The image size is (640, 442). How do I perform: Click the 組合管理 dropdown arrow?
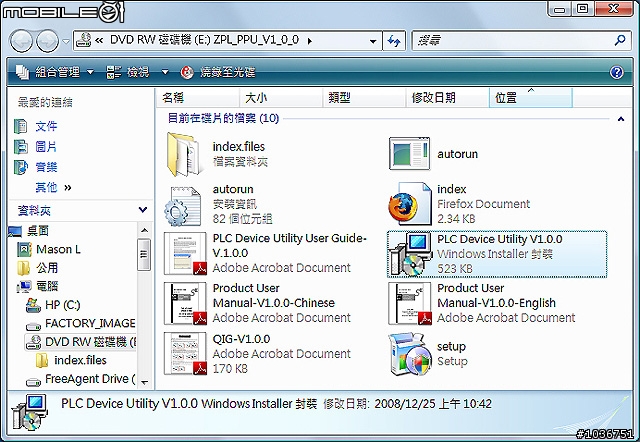(x=90, y=72)
